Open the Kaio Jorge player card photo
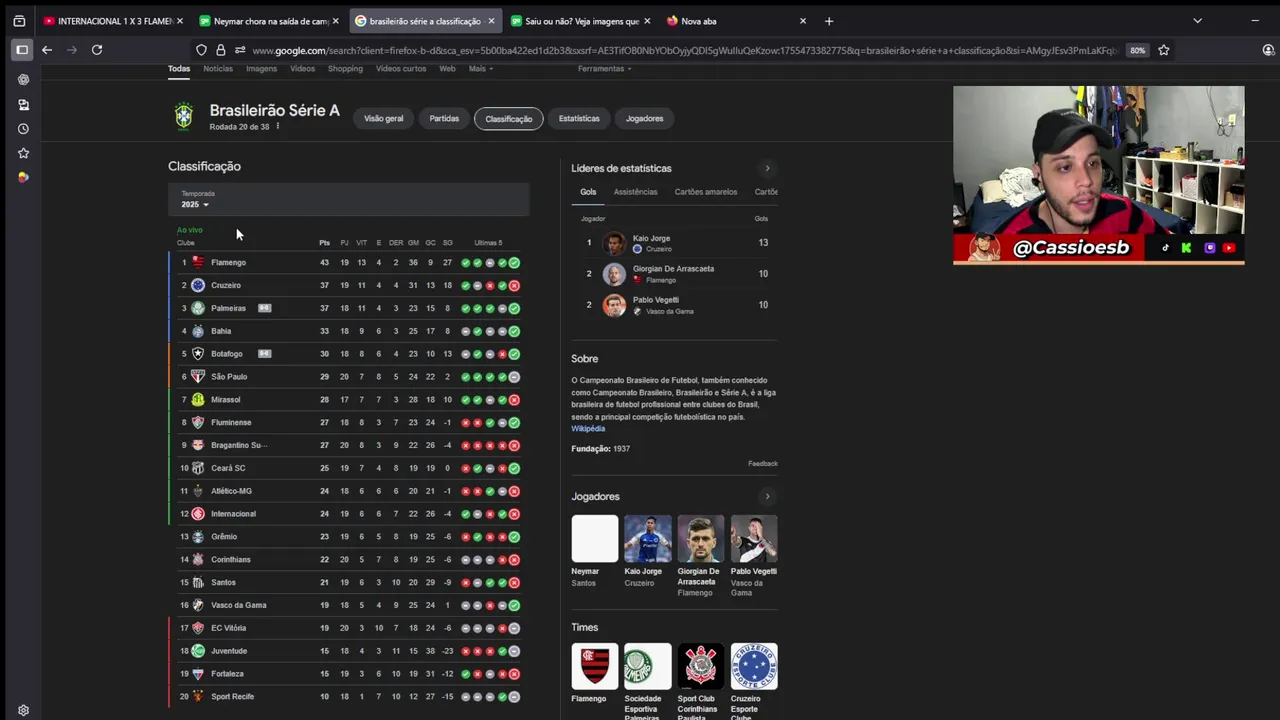1280x720 pixels. coord(648,538)
